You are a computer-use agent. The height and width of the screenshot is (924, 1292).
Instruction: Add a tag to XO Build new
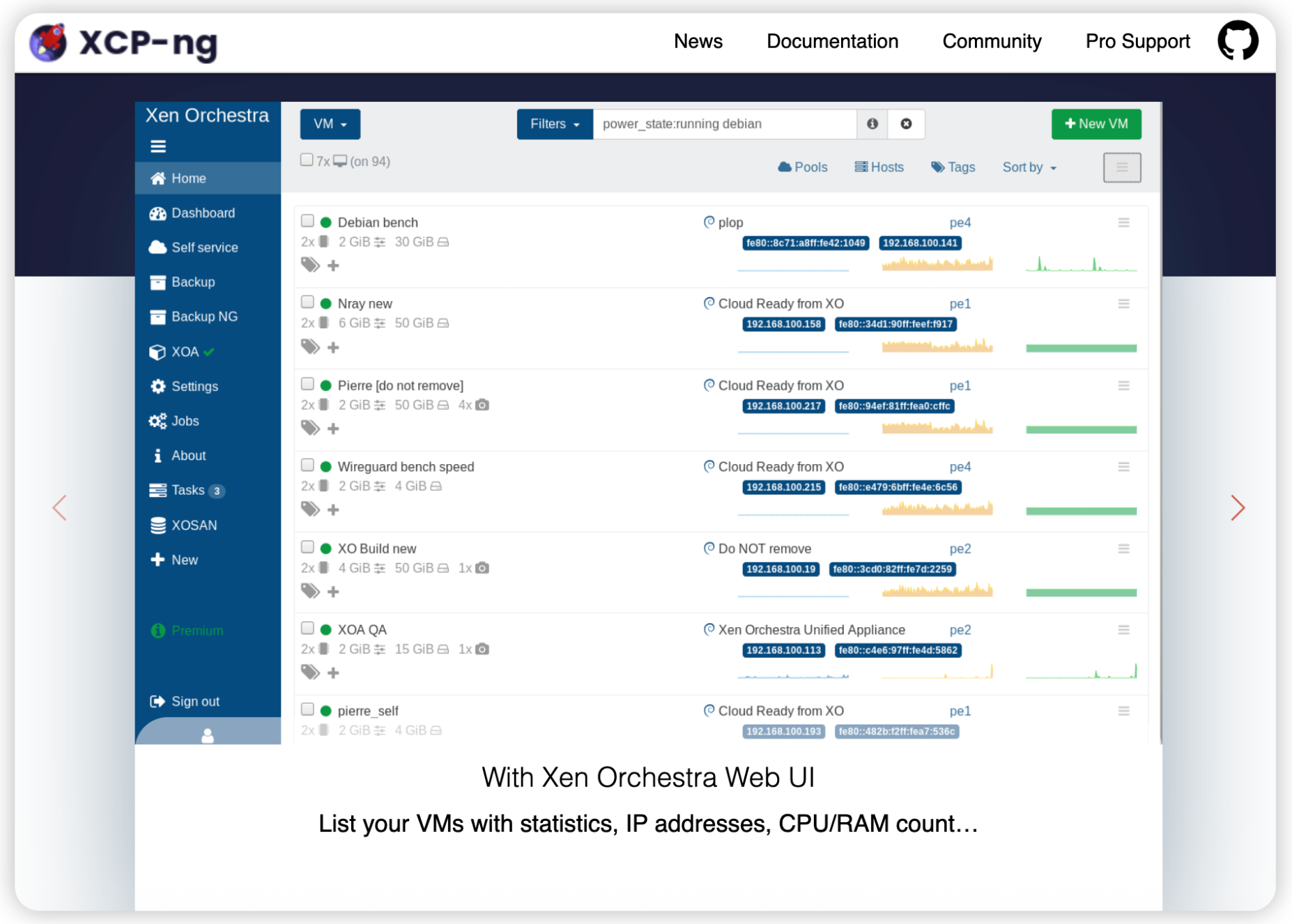click(333, 592)
